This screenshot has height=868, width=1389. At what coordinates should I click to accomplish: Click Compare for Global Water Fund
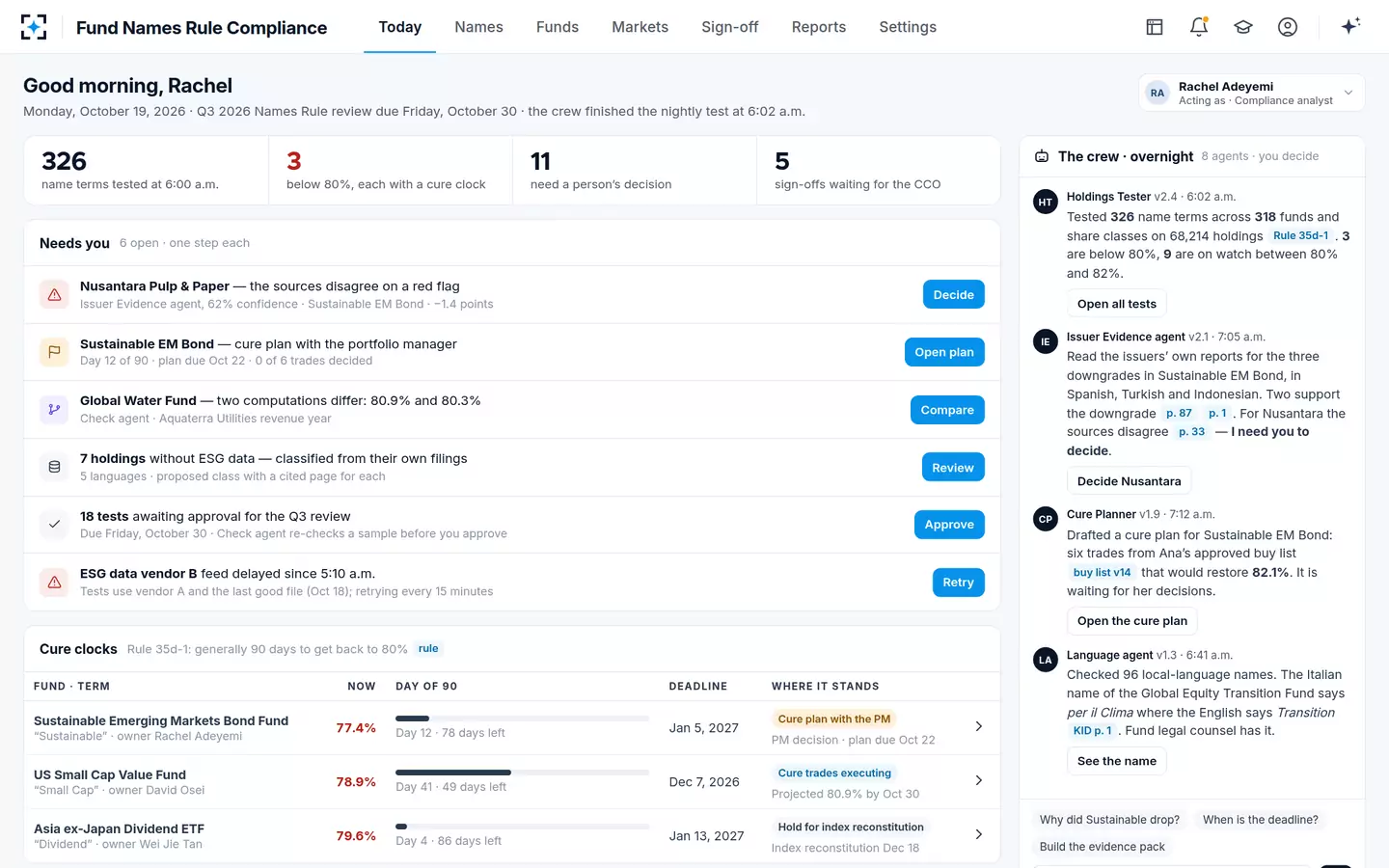point(947,410)
